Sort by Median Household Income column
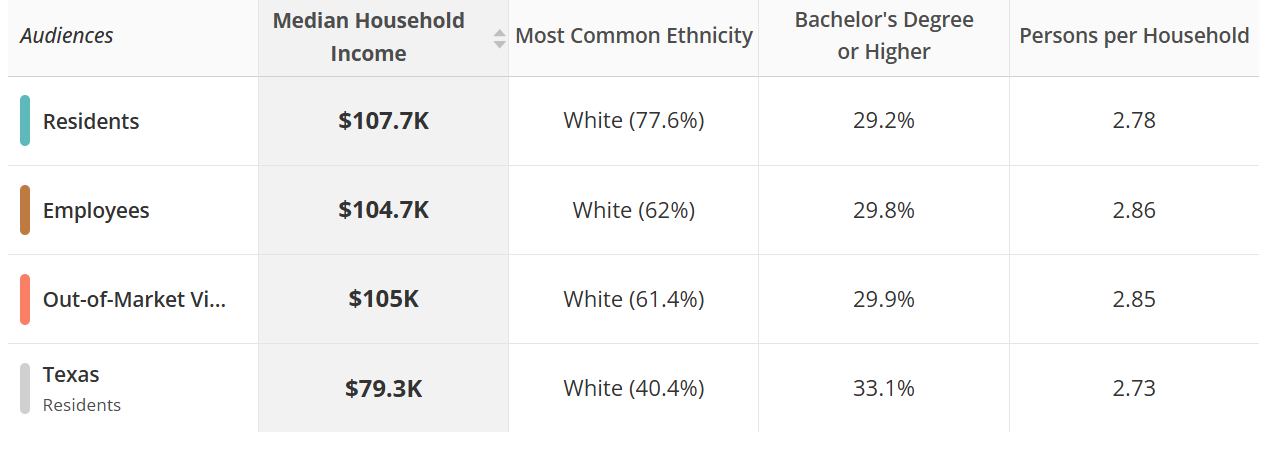This screenshot has height=453, width=1288. pos(368,37)
